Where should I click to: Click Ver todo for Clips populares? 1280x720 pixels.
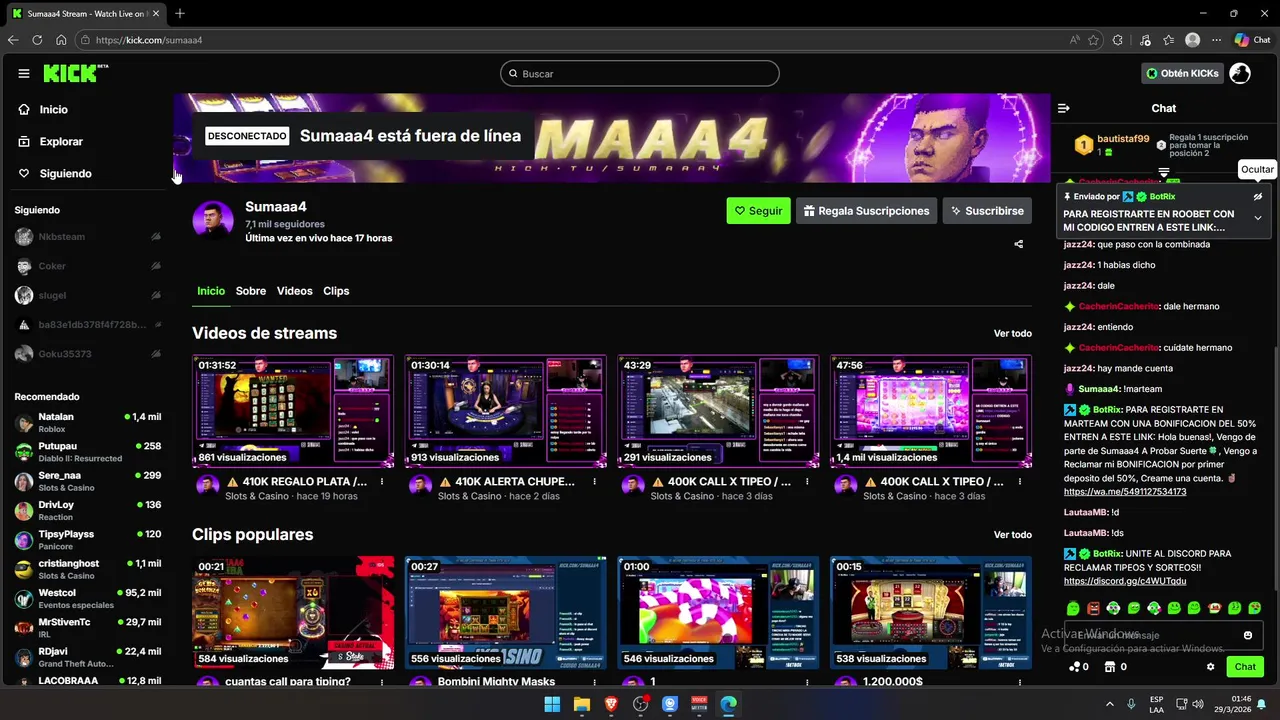(x=1012, y=535)
